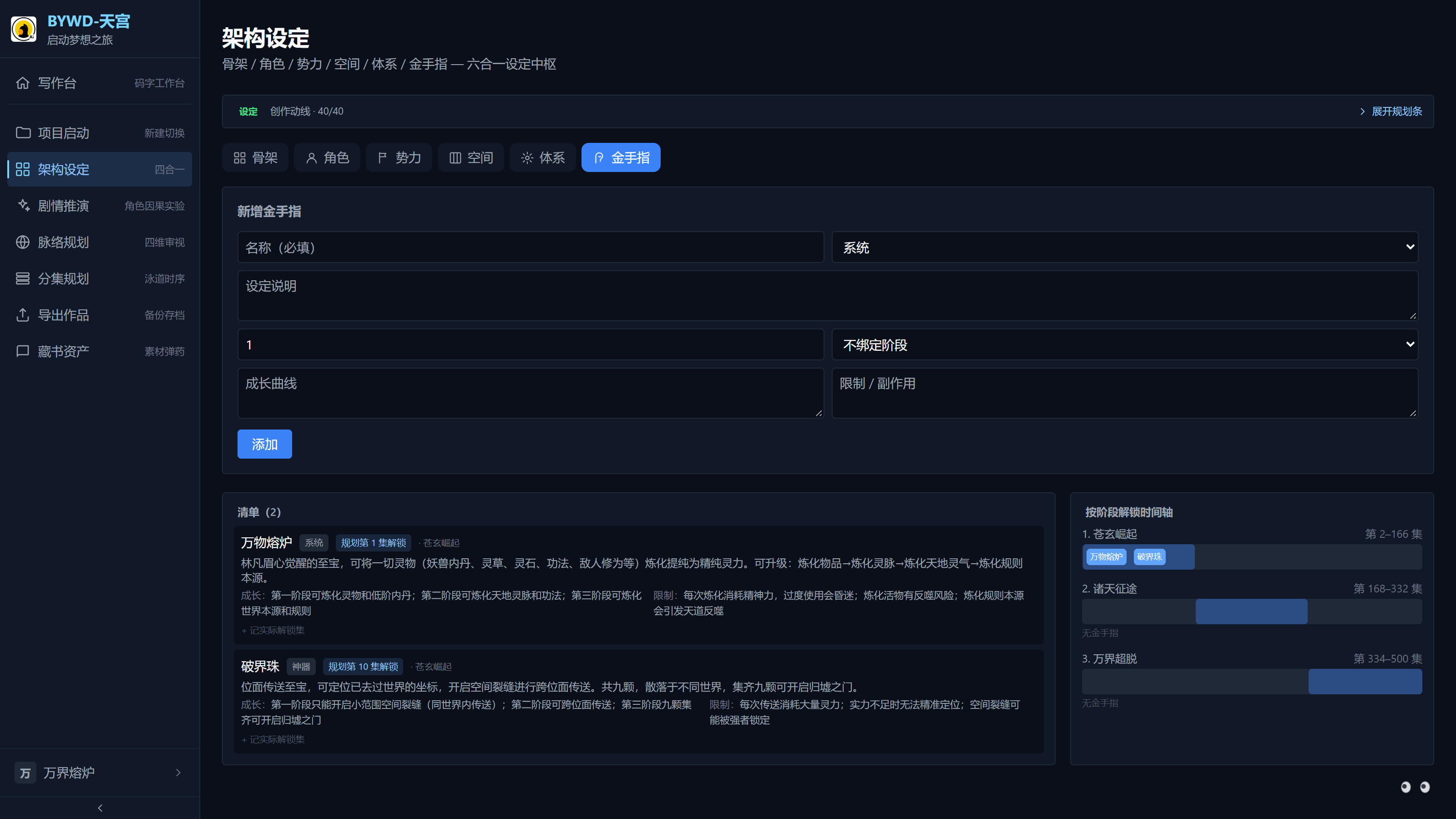The height and width of the screenshot is (819, 1456).
Task: Switch to the 空间 tab
Action: 471,157
